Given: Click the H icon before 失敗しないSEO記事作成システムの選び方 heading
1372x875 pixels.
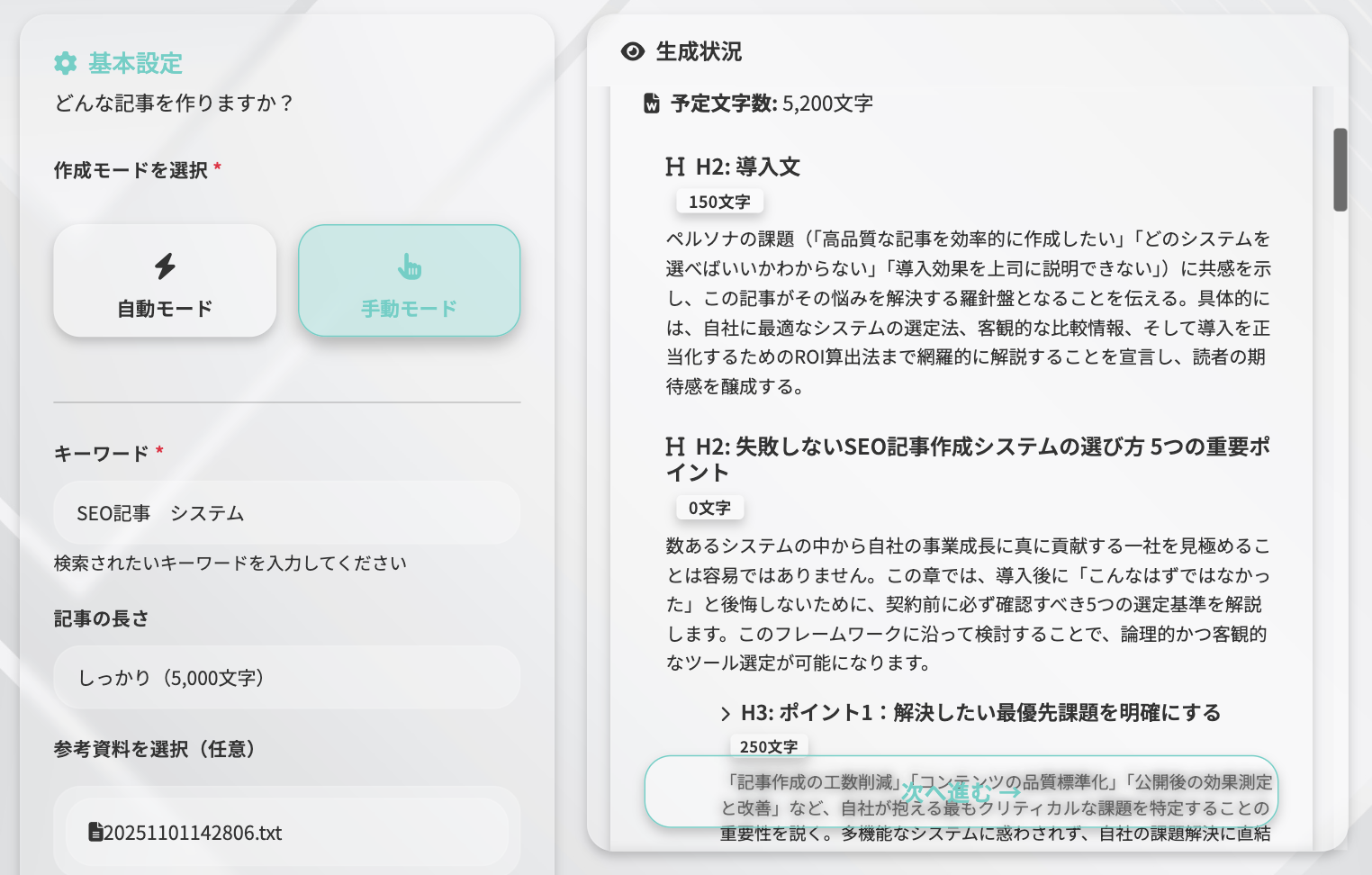Looking at the screenshot, I should 672,446.
